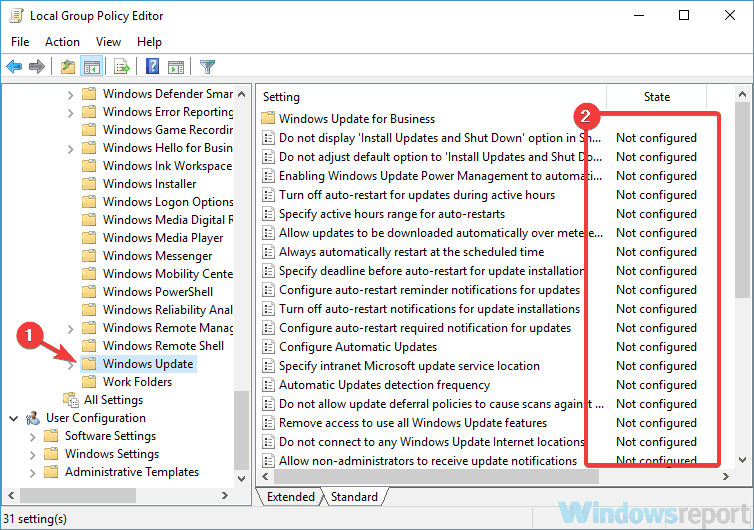Click the settings list horizontal scroll right arrow
Image resolution: width=754 pixels, height=530 pixels.
(x=726, y=477)
